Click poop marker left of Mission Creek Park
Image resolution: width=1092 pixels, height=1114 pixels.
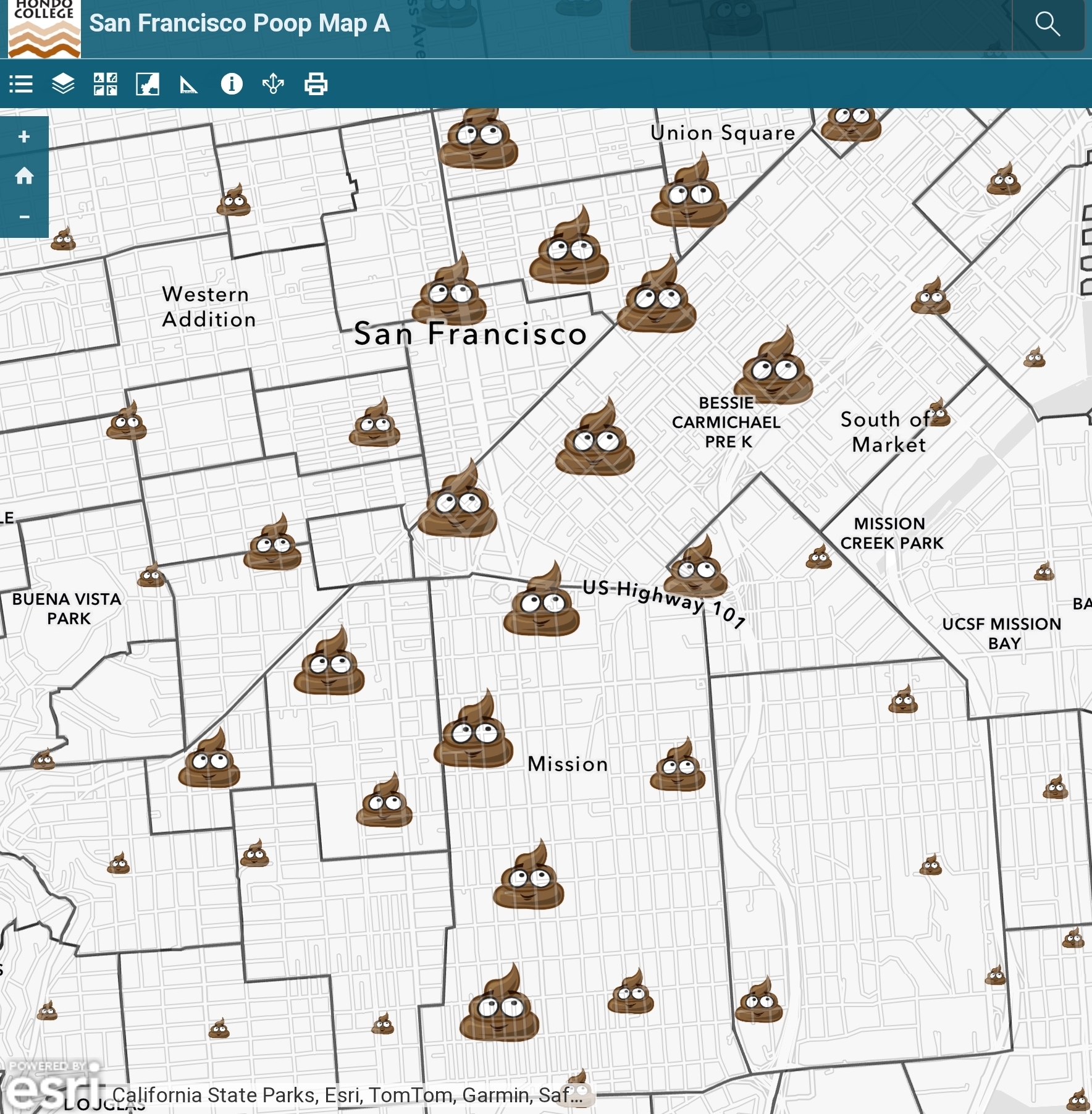coord(819,557)
